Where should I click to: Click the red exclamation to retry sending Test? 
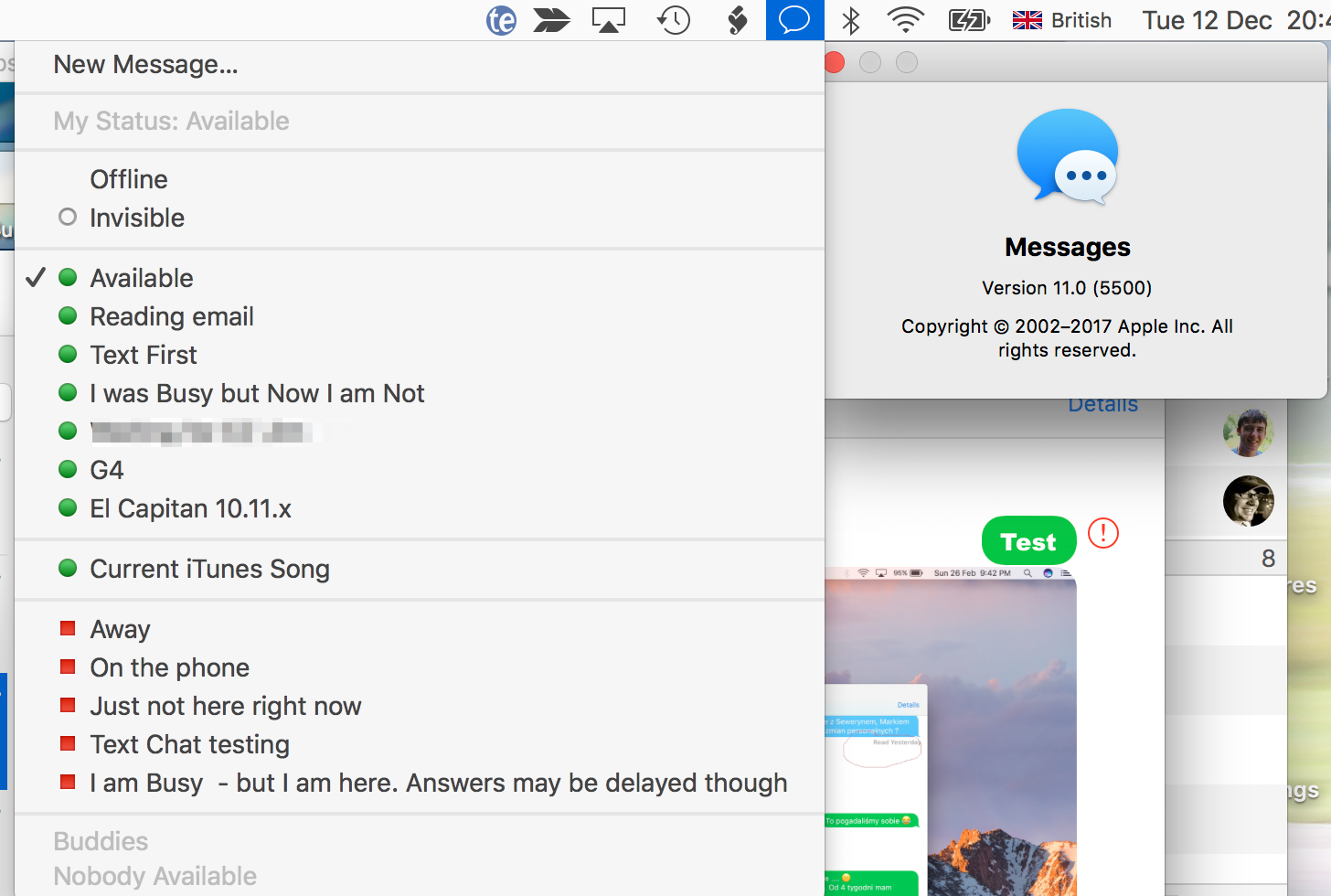coord(1102,533)
